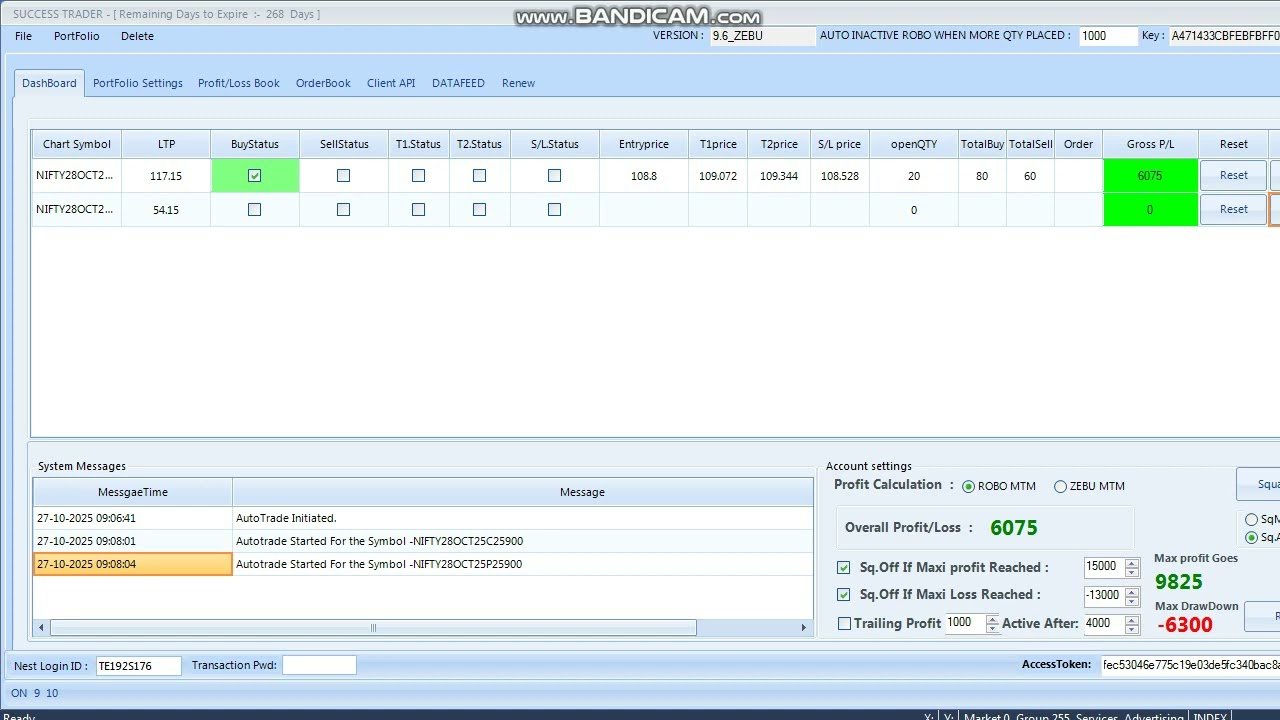Open the PortFolio menu

77,36
